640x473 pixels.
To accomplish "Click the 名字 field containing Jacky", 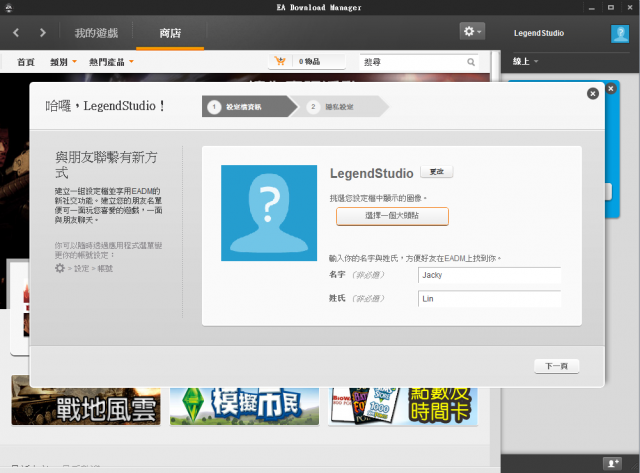I will coord(489,274).
